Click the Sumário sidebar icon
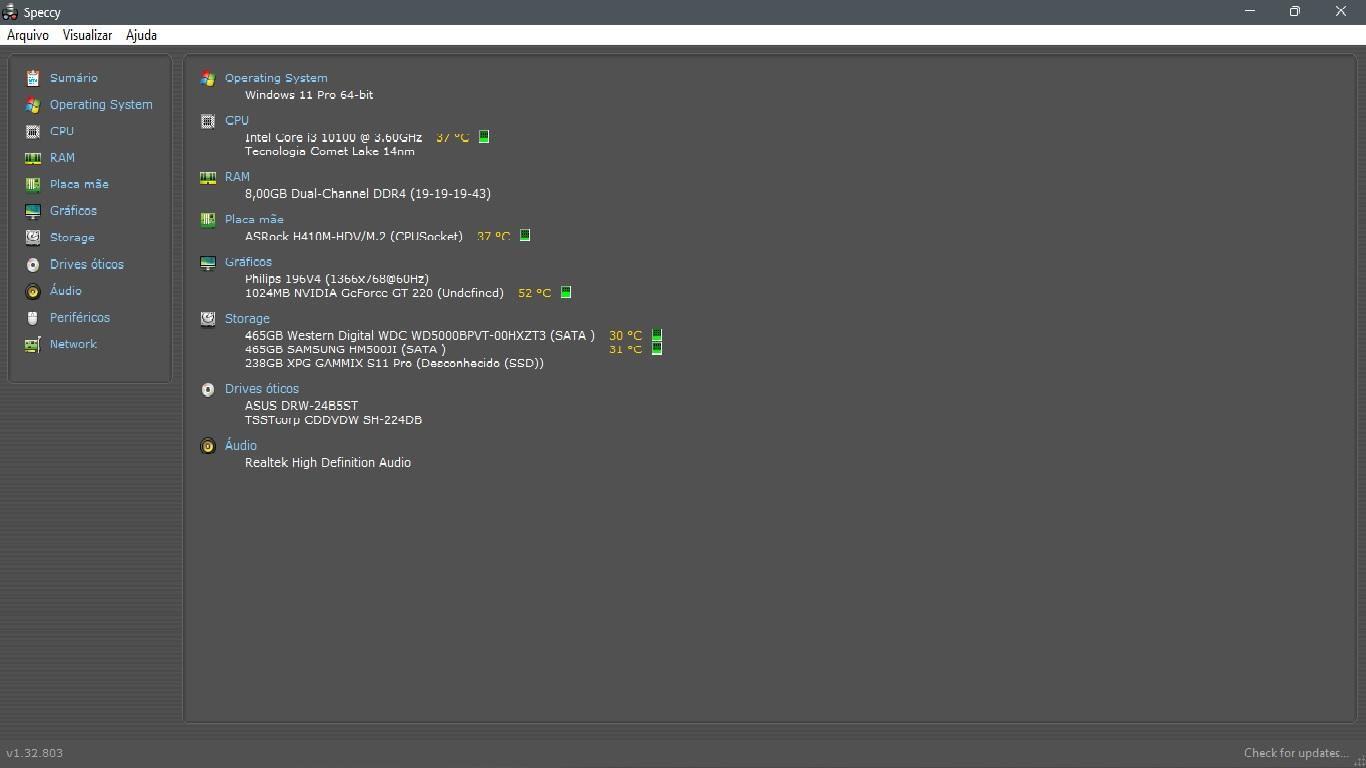Image resolution: width=1366 pixels, height=768 pixels. tap(33, 78)
